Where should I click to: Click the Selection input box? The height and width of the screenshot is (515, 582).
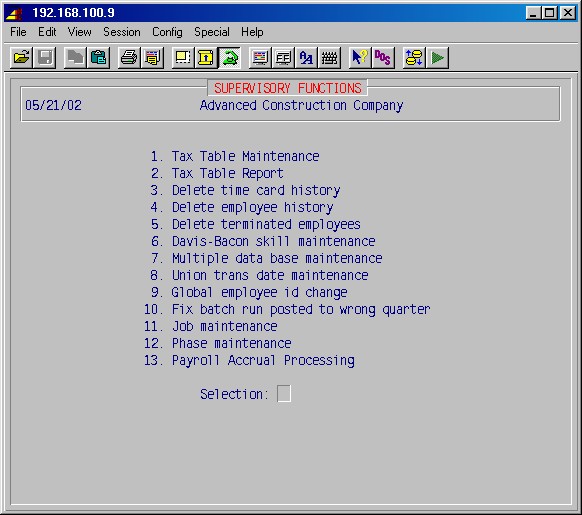284,394
